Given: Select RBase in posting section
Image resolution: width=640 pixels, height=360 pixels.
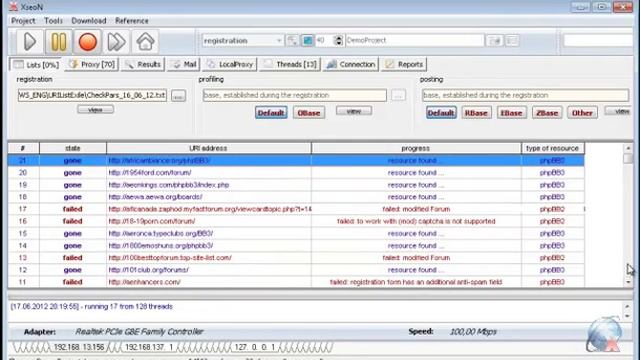Looking at the screenshot, I should pyautogui.click(x=476, y=113).
